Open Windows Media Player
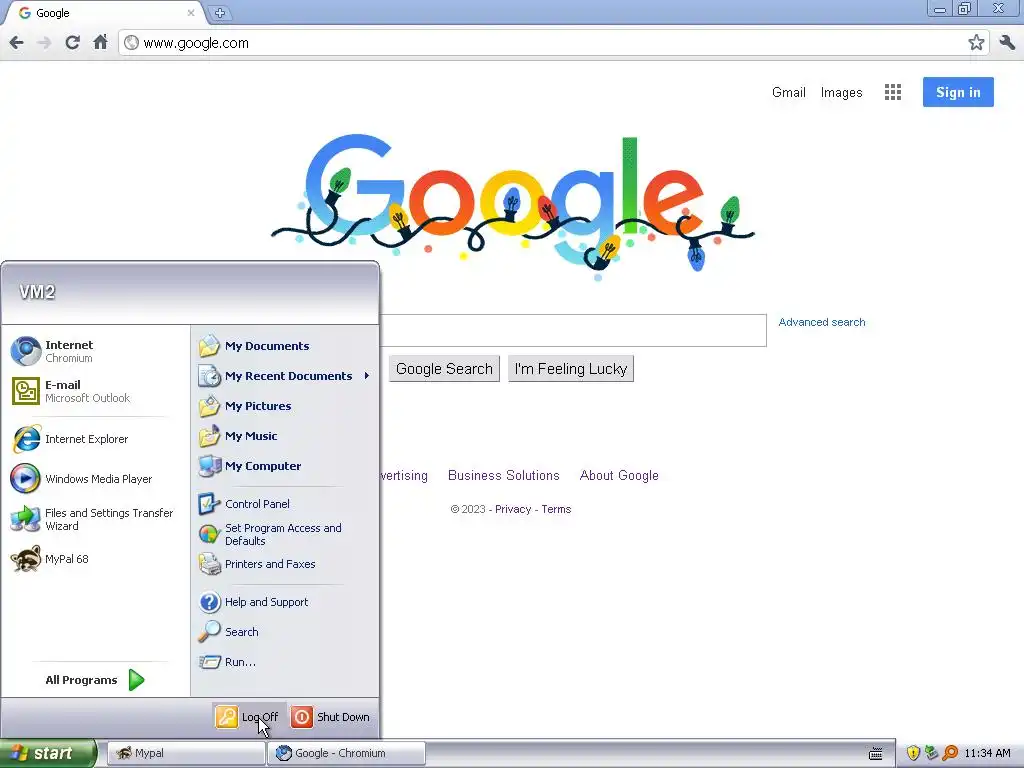 click(x=95, y=479)
